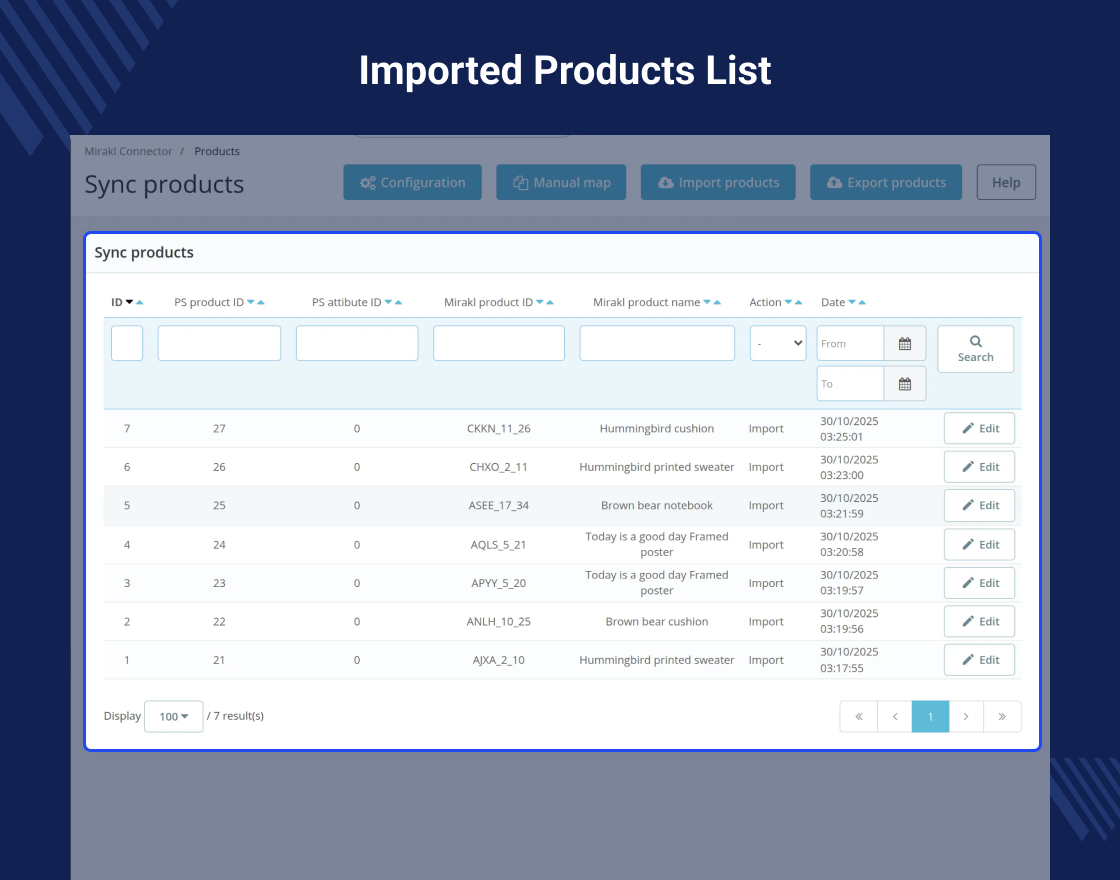Edit the AJXA_2_10 row

tap(979, 660)
